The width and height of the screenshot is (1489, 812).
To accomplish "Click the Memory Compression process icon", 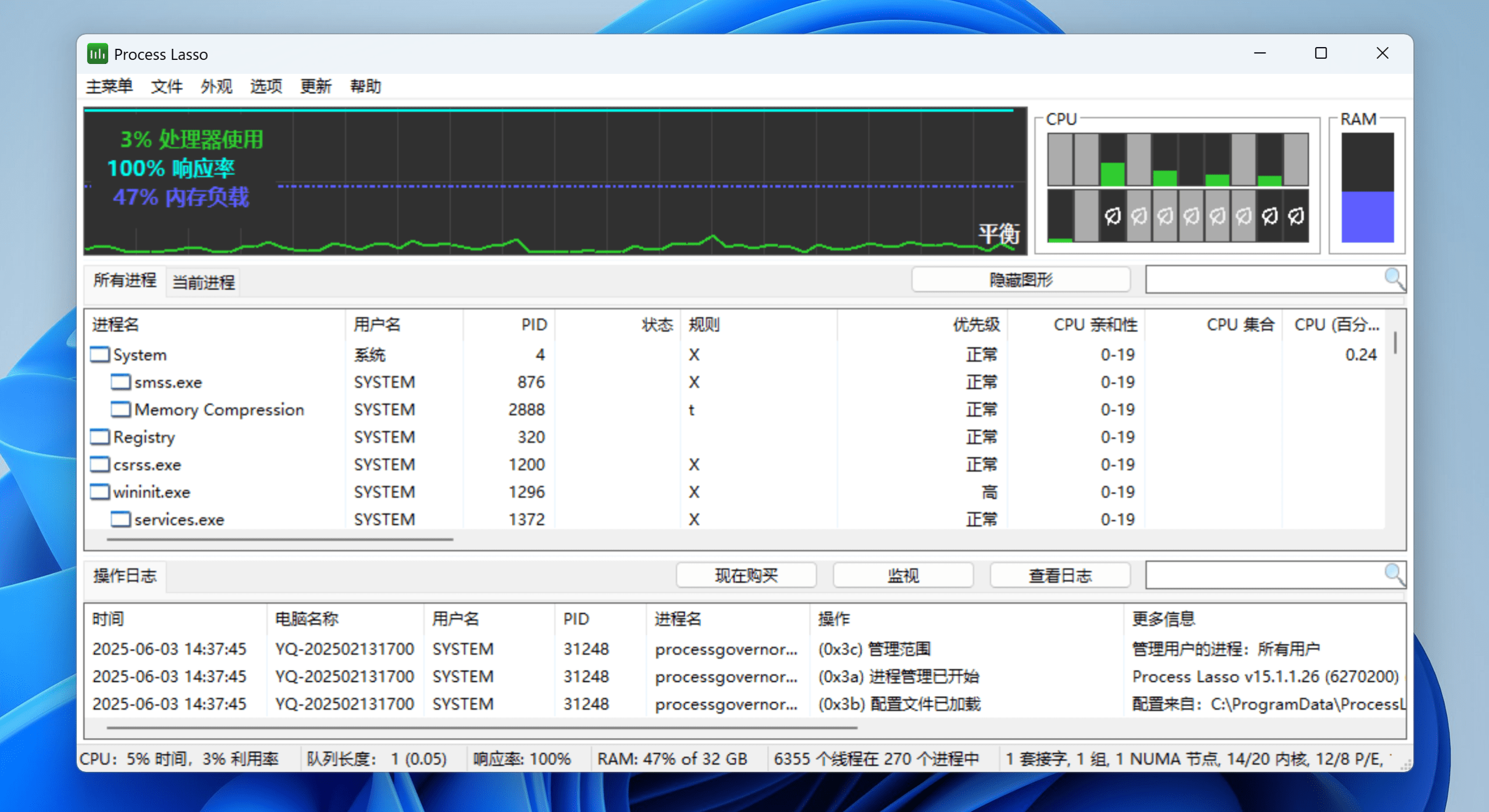I will click(x=121, y=409).
